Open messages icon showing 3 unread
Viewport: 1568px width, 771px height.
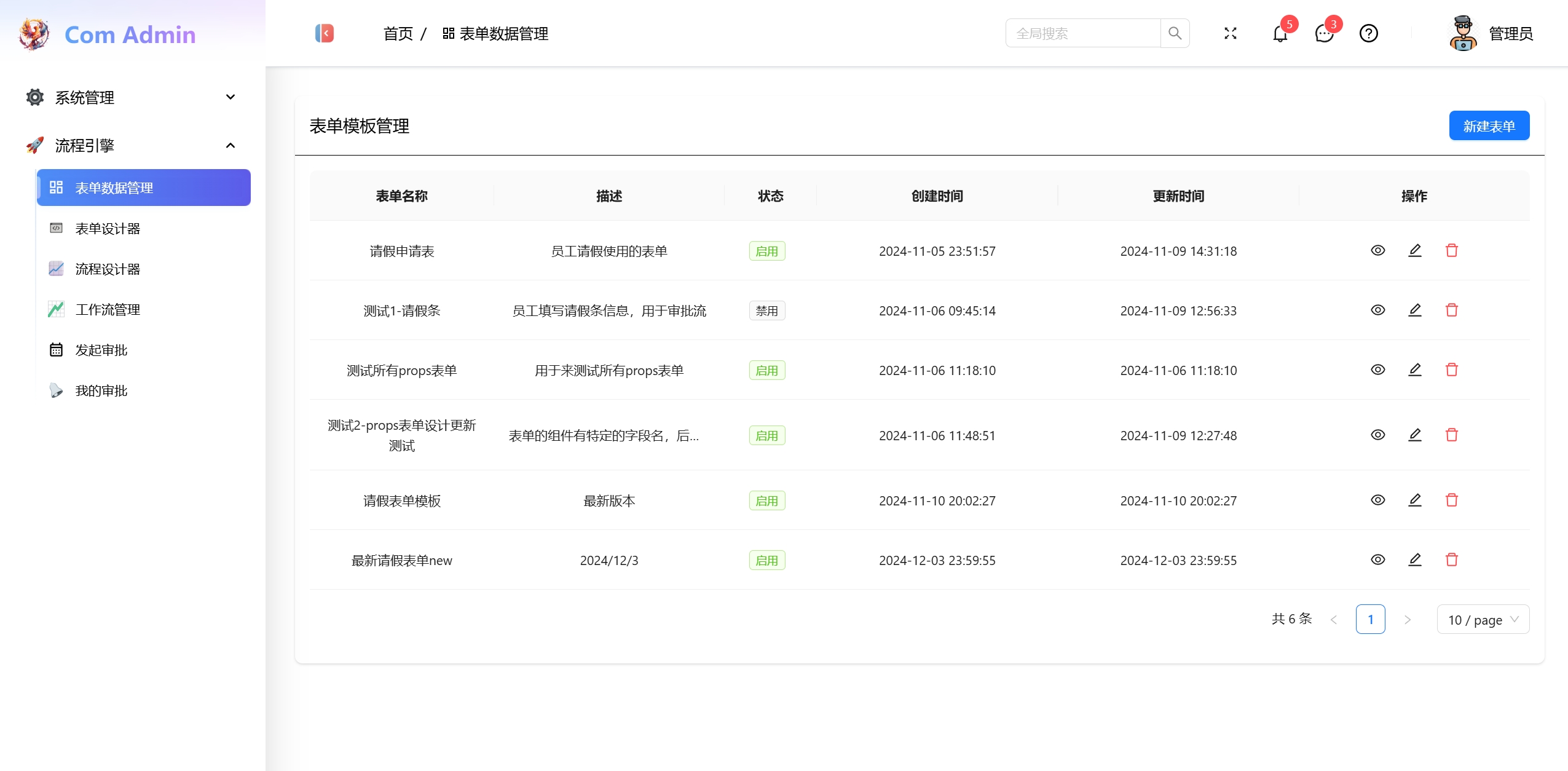pyautogui.click(x=1325, y=34)
